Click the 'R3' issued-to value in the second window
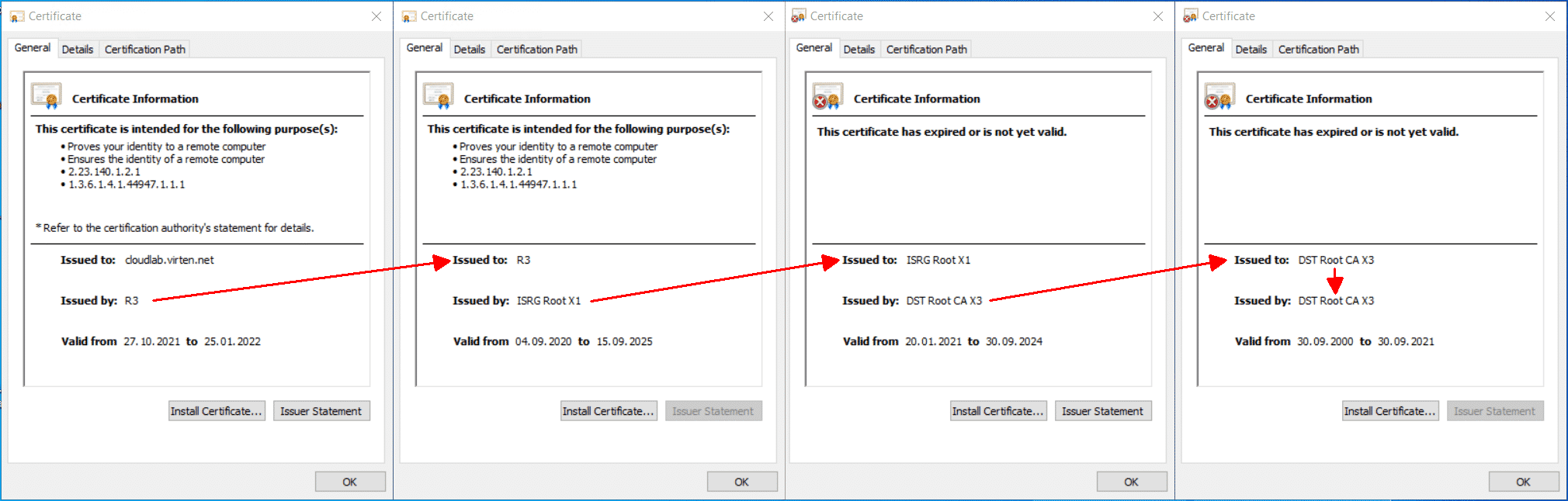The height and width of the screenshot is (501, 1568). pos(524,261)
